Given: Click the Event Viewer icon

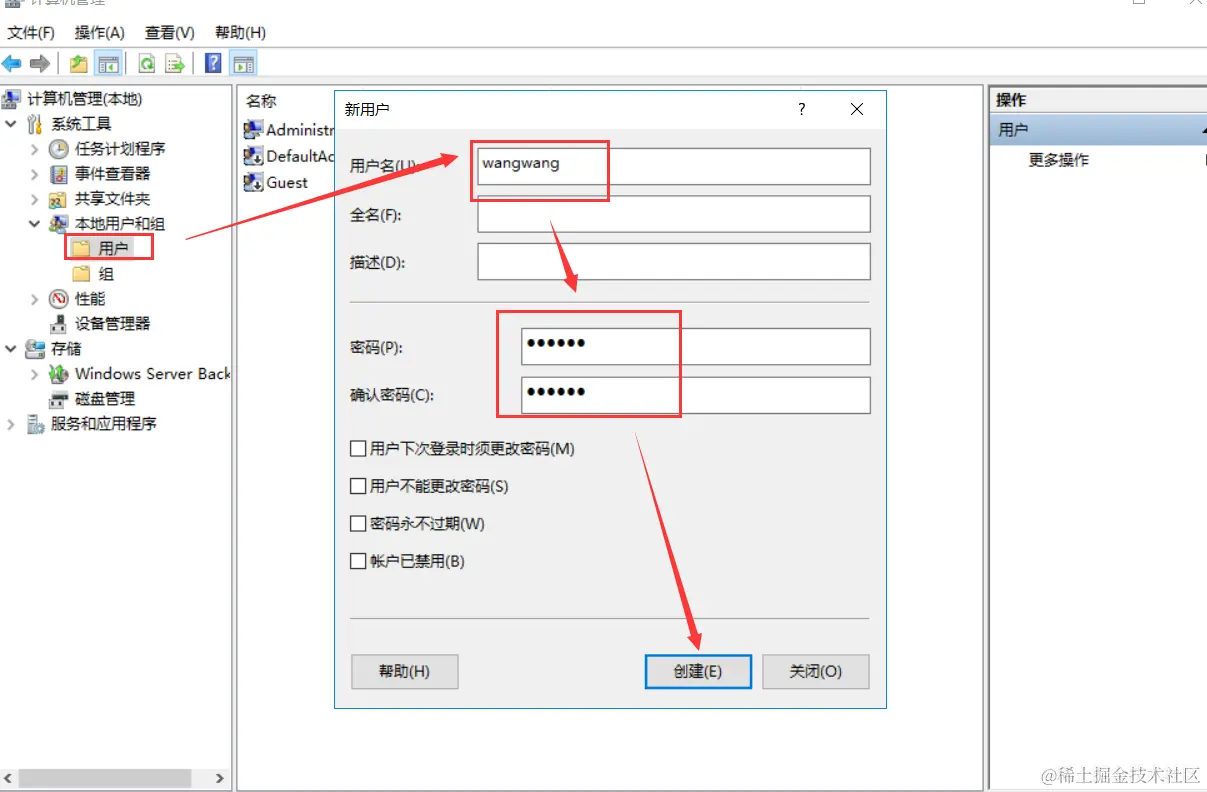Looking at the screenshot, I should point(59,174).
